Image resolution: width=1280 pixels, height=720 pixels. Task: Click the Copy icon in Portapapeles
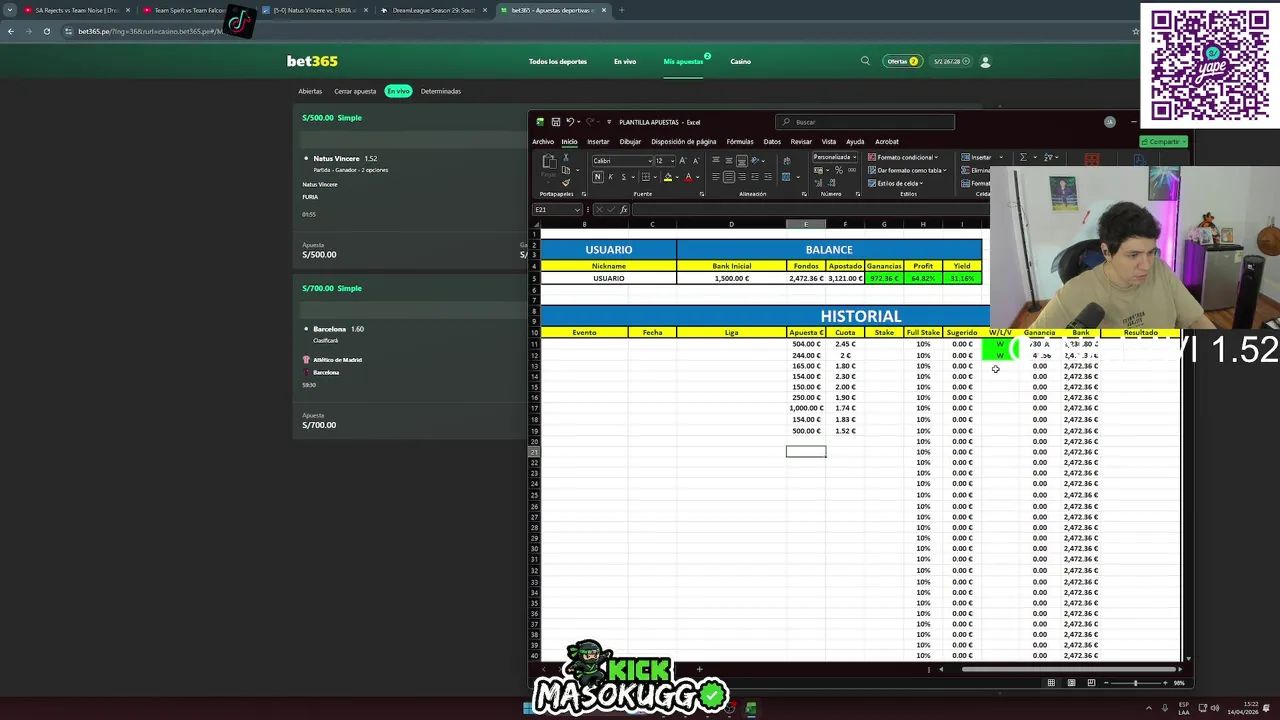coord(566,170)
